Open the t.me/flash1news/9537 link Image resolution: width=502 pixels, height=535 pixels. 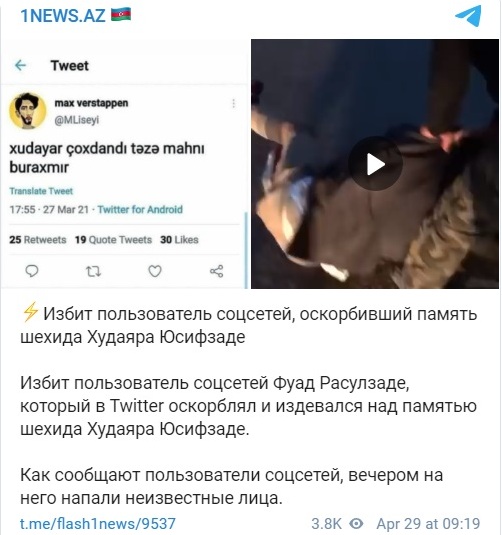coord(98,523)
